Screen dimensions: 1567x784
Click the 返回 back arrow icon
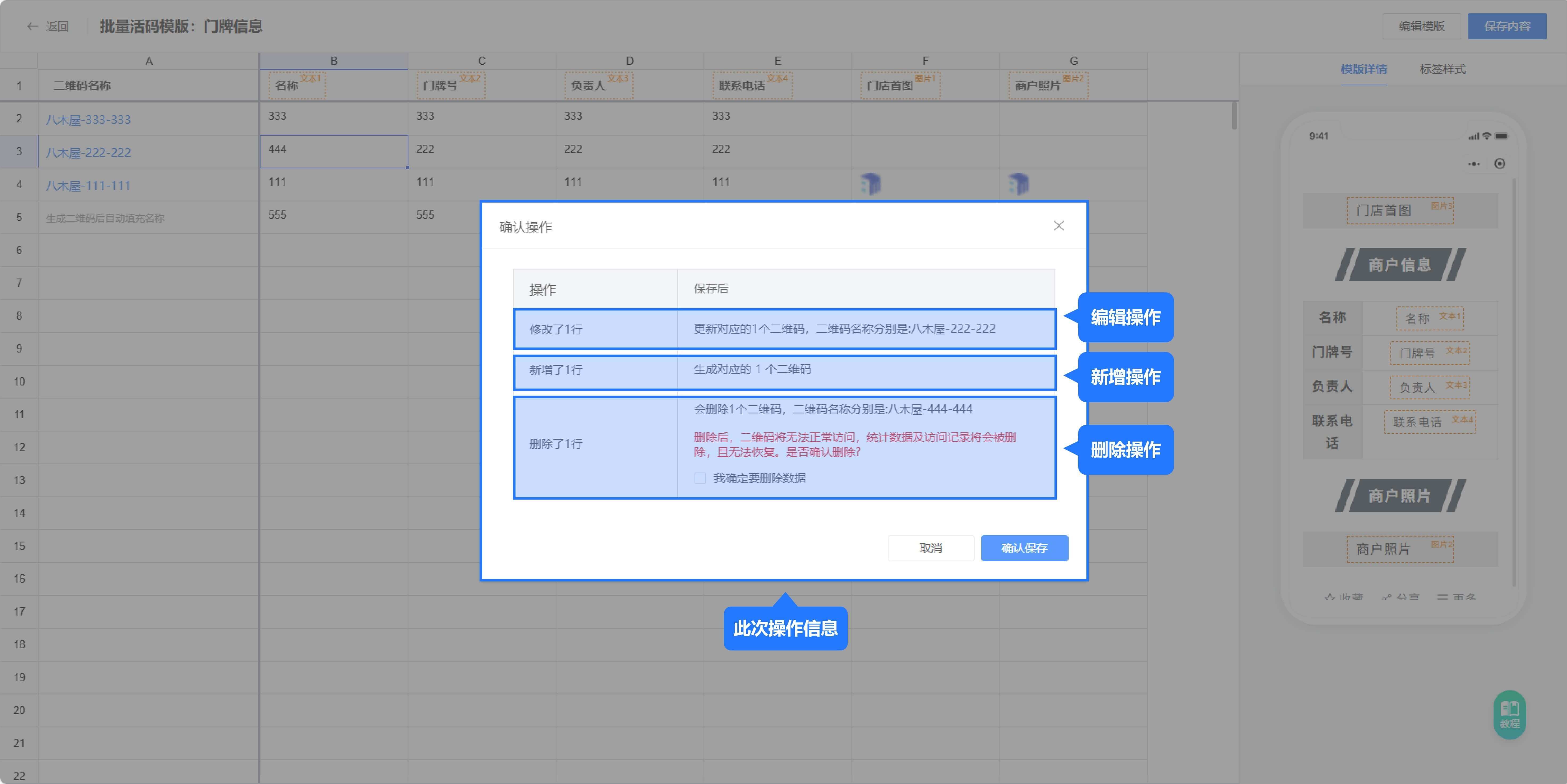[32, 26]
